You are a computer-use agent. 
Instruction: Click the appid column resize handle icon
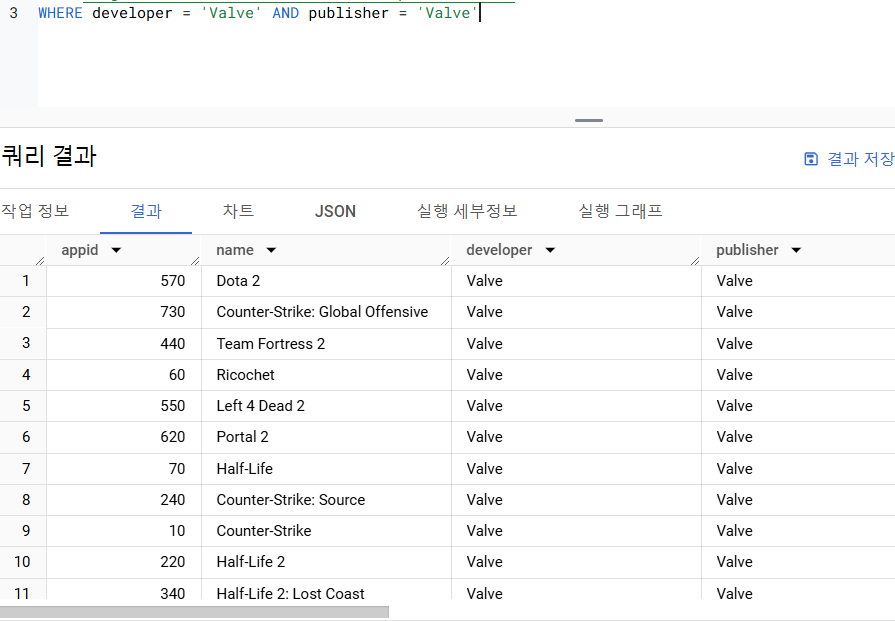[195, 261]
